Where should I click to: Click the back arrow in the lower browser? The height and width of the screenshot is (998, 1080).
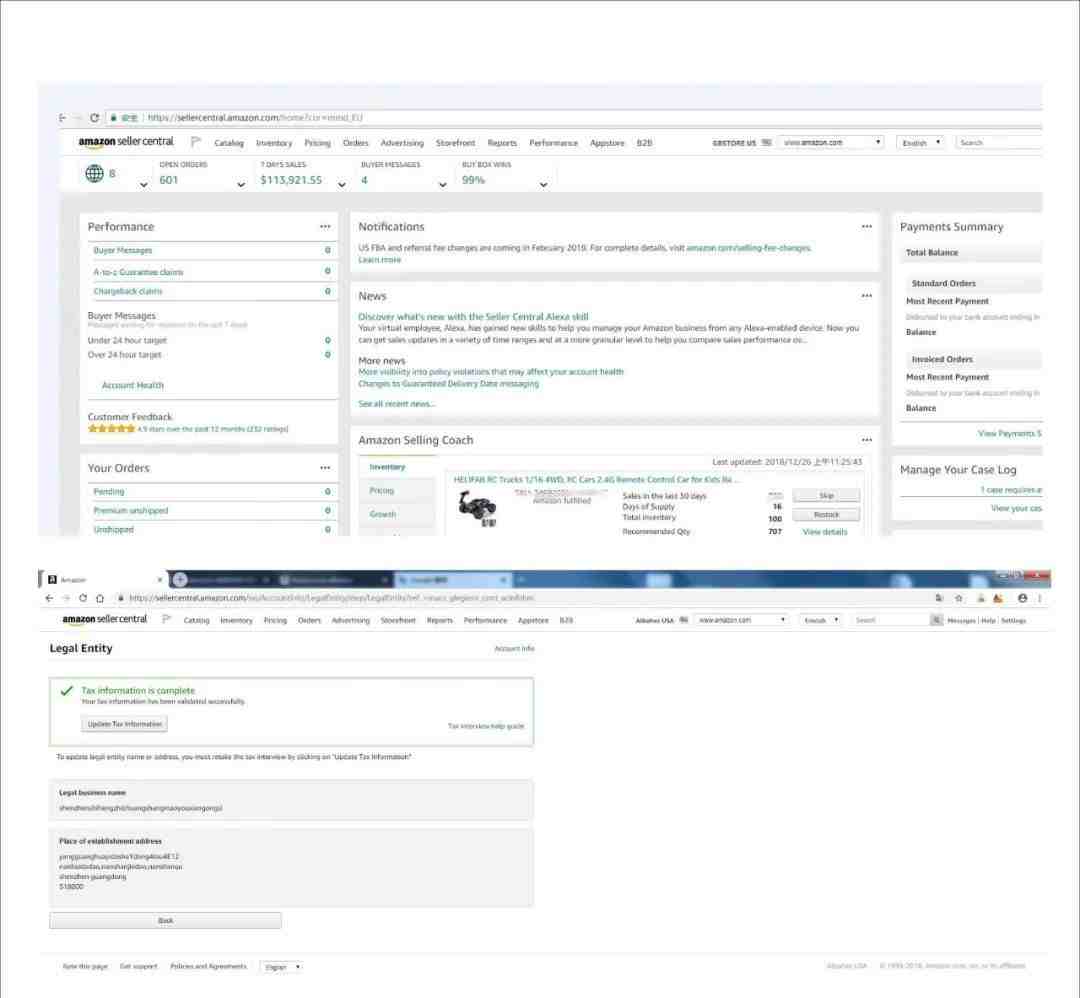coord(49,598)
